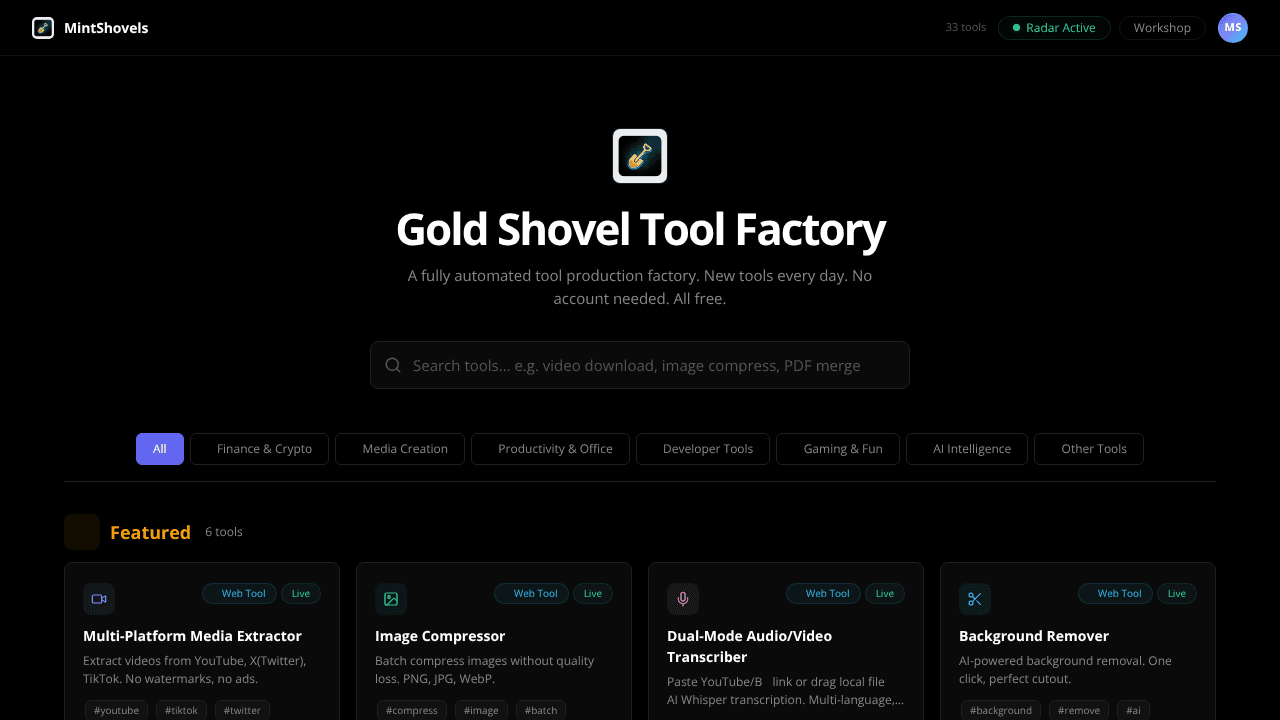Click the '6 tools' count next to Featured
Image resolution: width=1280 pixels, height=720 pixels.
pyautogui.click(x=224, y=532)
